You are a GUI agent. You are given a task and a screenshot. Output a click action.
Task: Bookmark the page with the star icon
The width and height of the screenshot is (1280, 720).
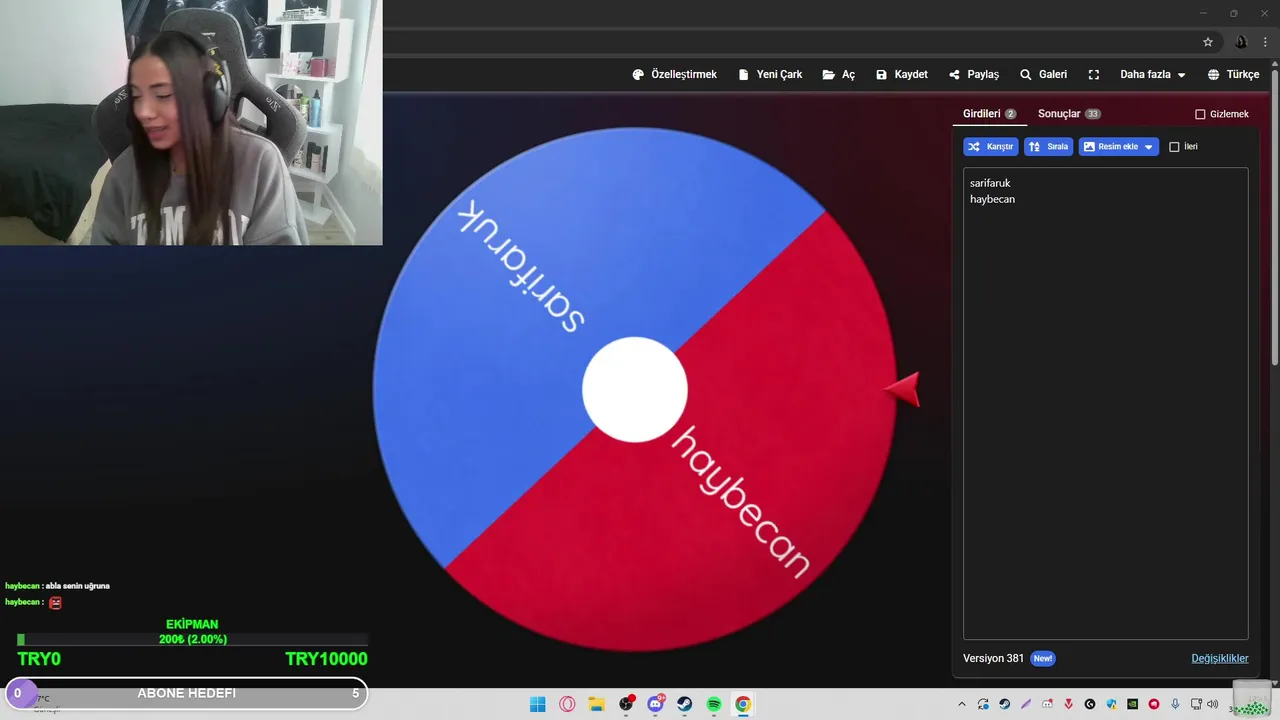pos(1208,42)
